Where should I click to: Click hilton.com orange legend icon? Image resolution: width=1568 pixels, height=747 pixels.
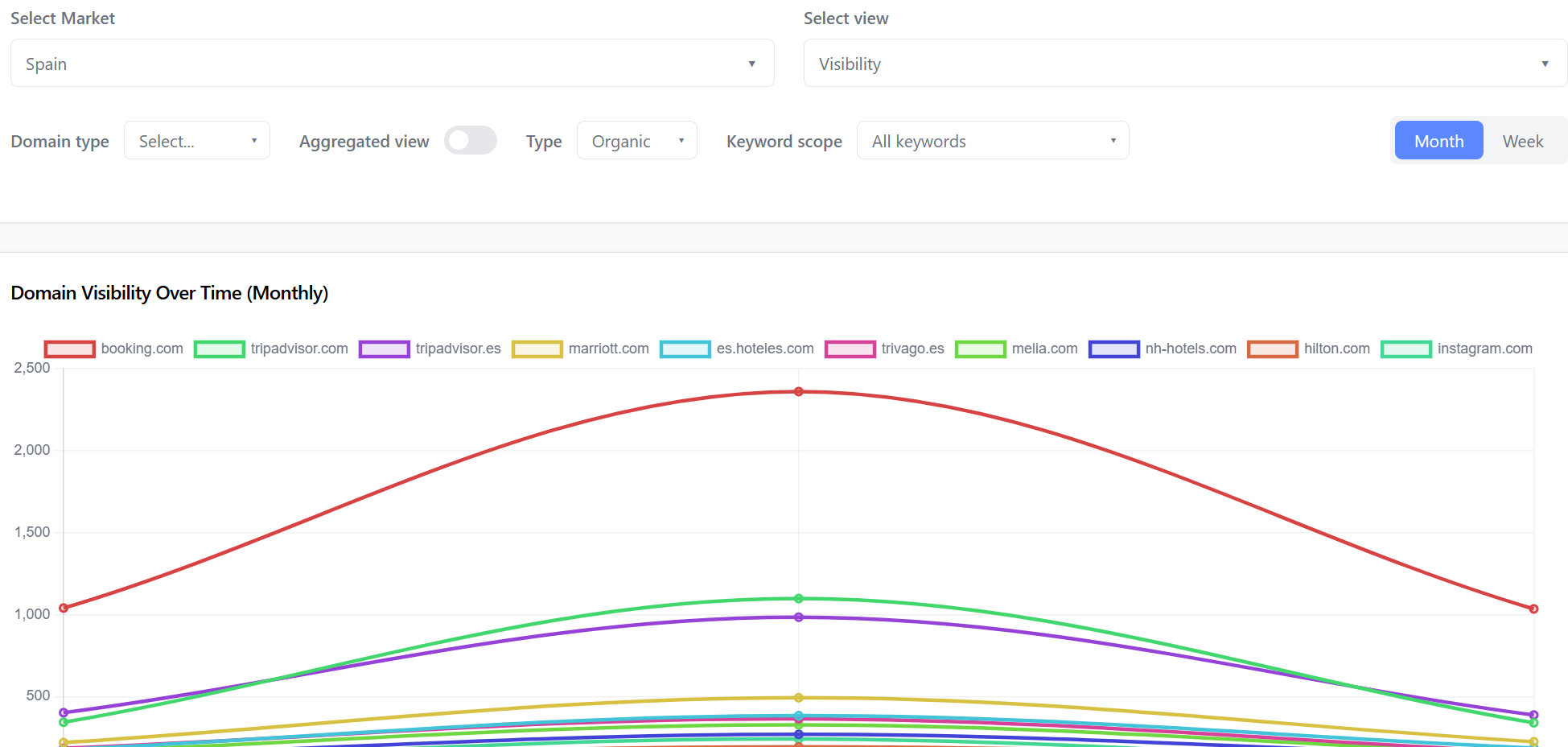(x=1272, y=349)
